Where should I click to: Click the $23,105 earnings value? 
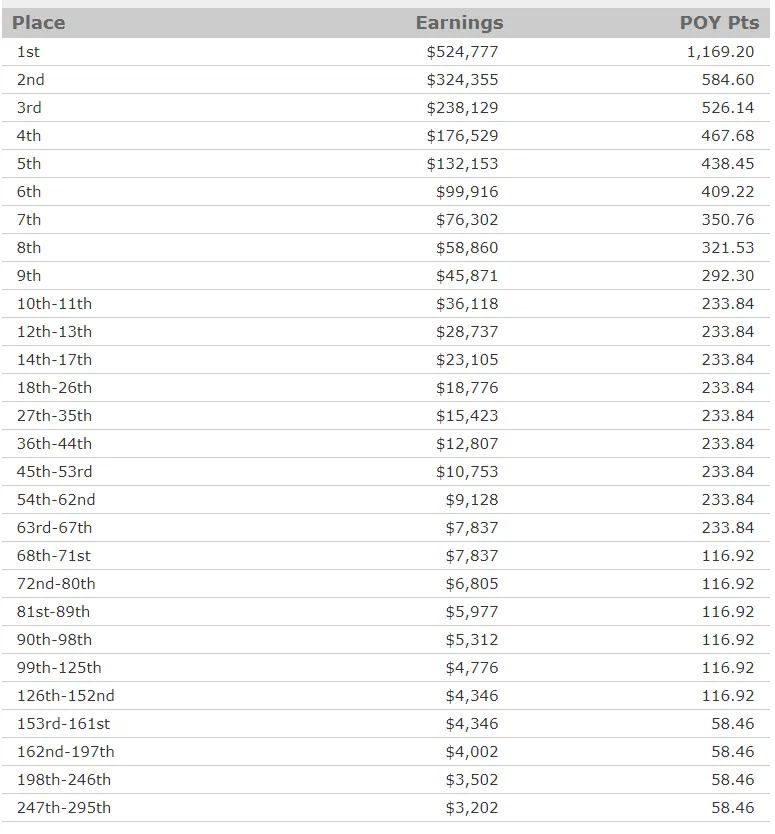466,360
